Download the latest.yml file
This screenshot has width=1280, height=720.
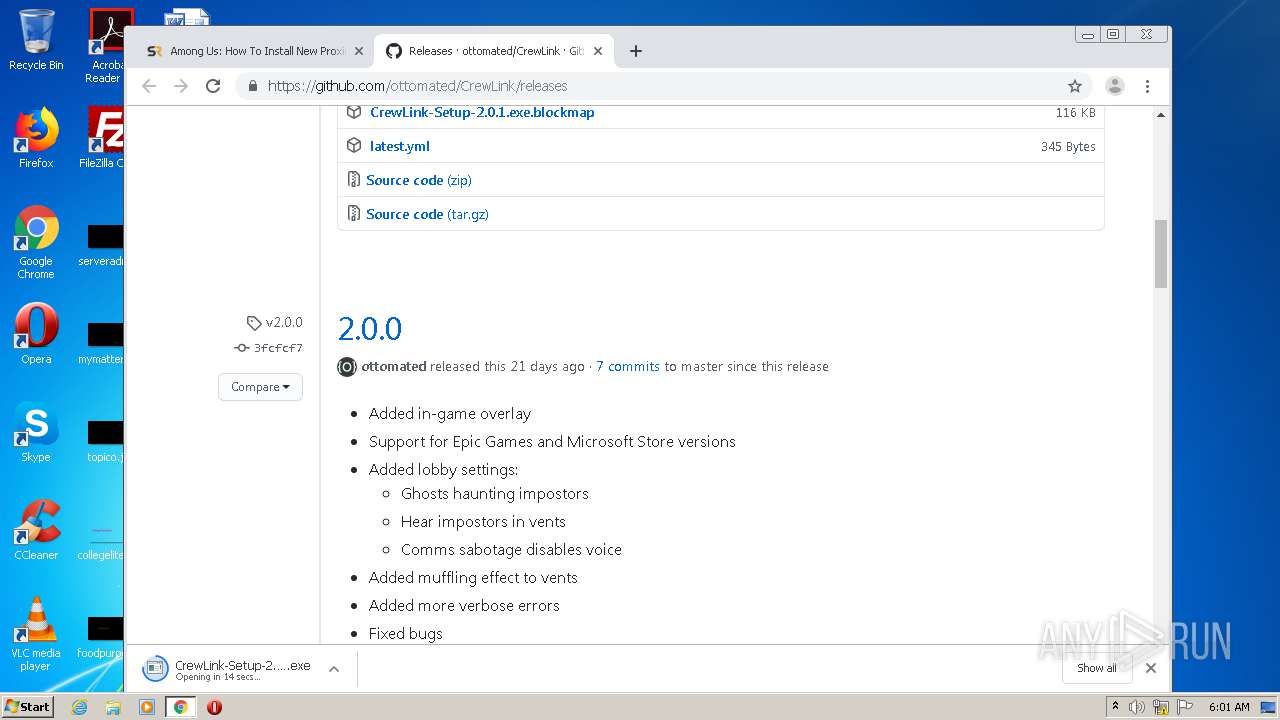coord(400,146)
